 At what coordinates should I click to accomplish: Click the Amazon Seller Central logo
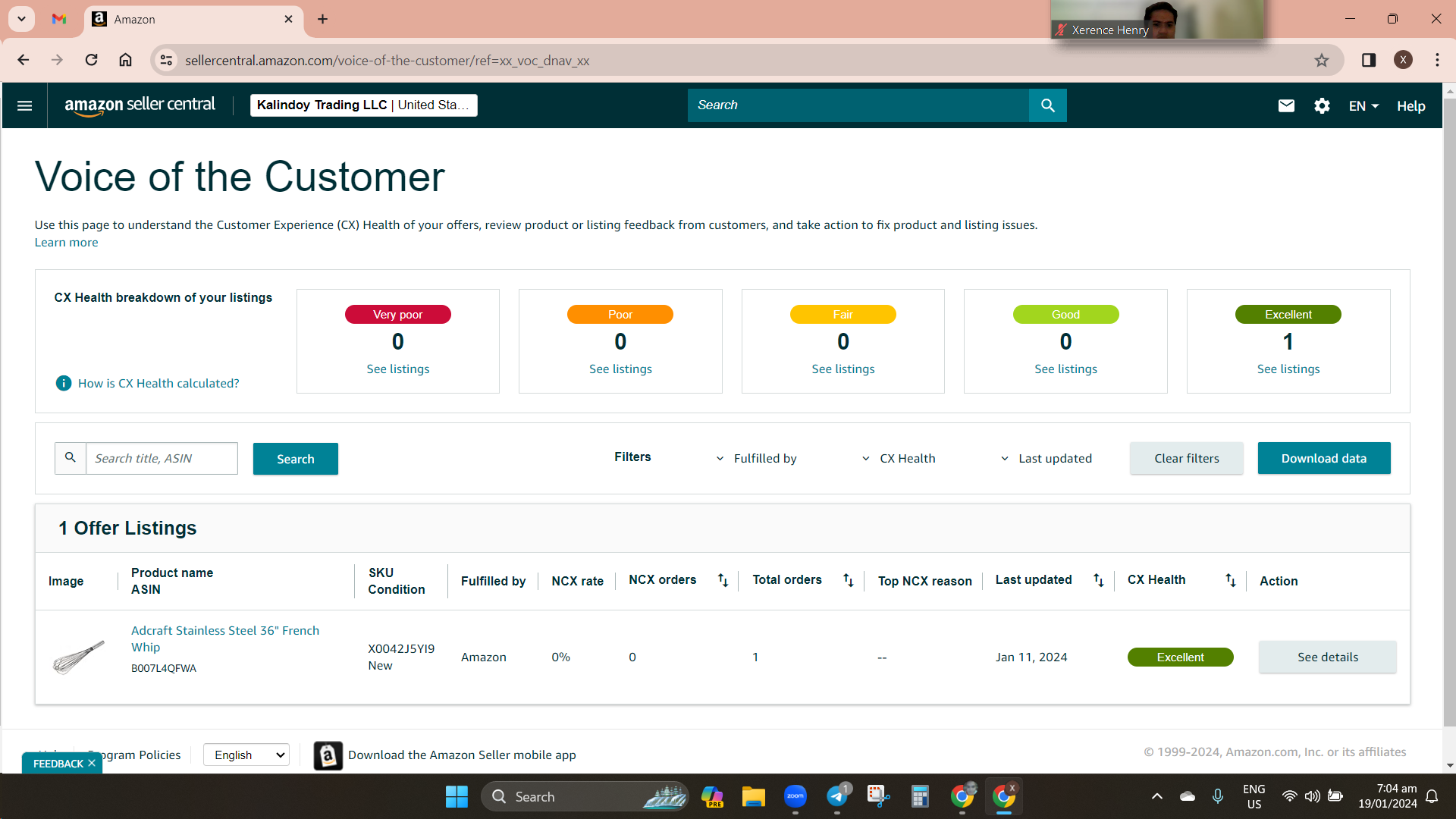140,105
